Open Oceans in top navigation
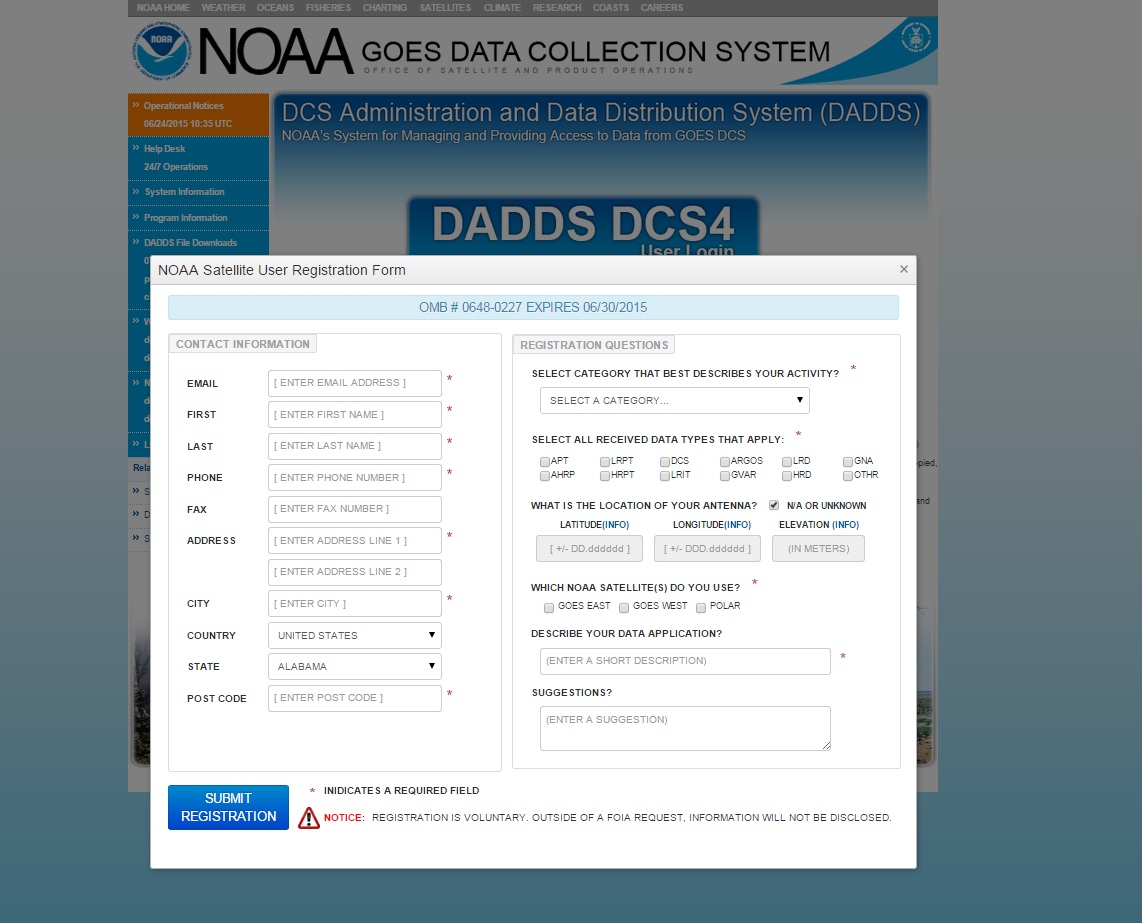The width and height of the screenshot is (1142, 923). pos(275,7)
